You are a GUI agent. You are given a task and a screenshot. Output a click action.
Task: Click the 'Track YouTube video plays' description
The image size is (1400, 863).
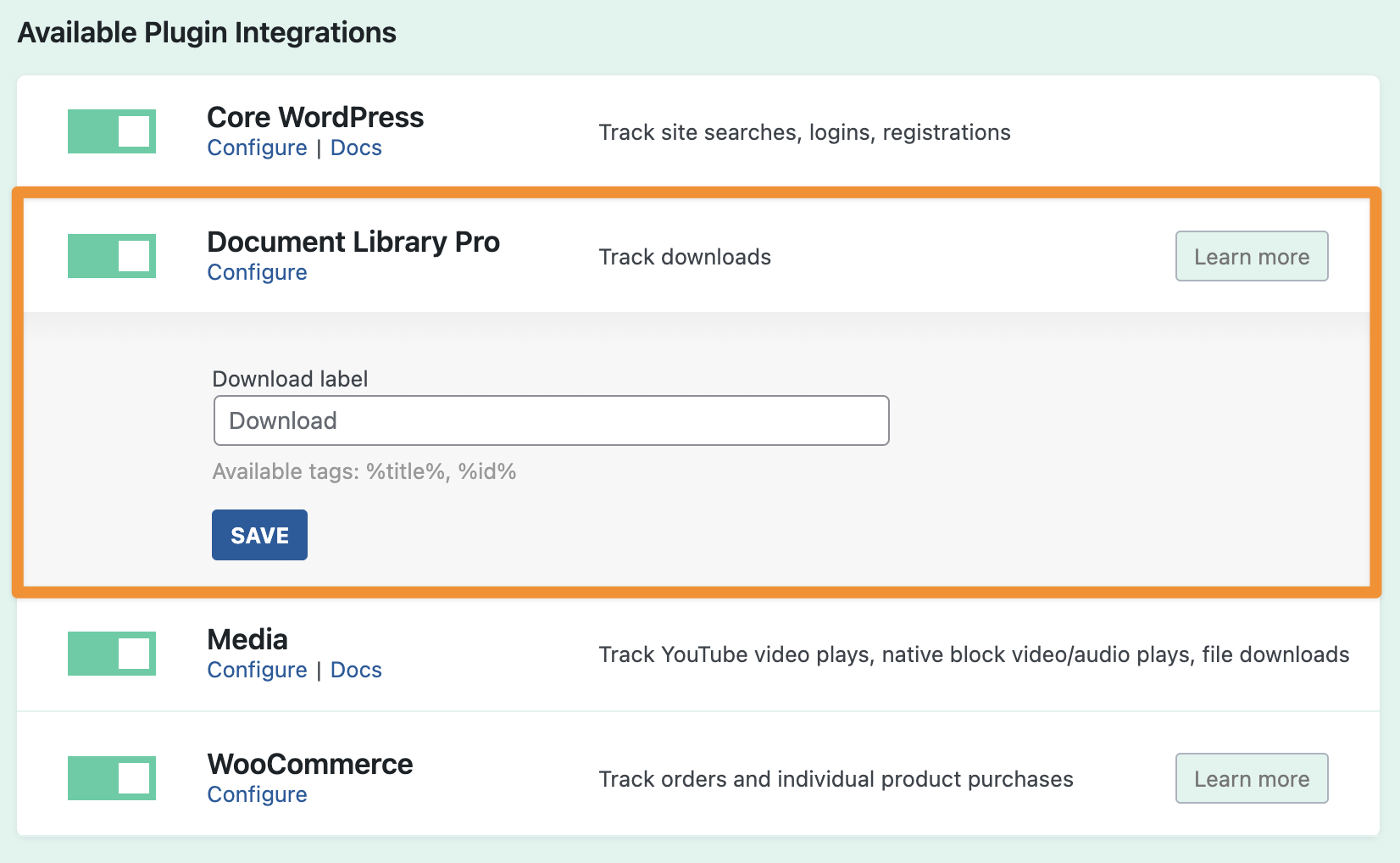tap(974, 654)
